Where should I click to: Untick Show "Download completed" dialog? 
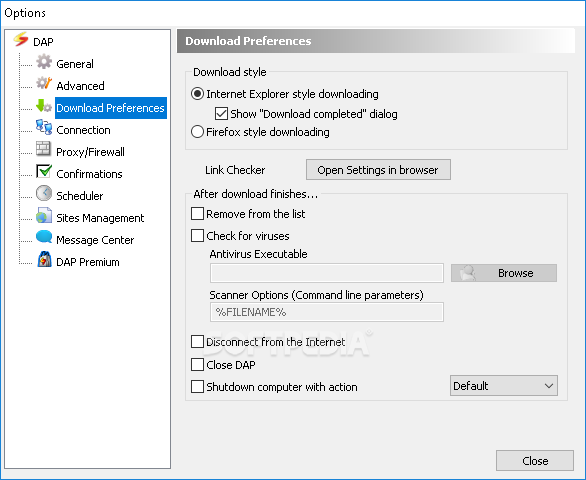tap(221, 114)
